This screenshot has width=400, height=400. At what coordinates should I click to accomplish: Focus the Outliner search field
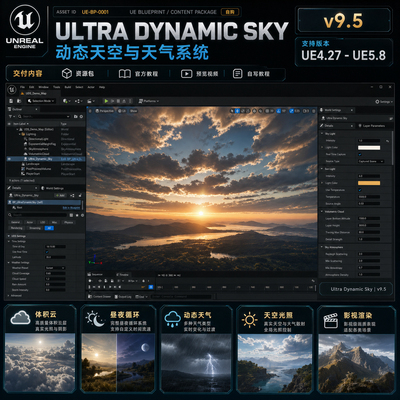(45, 116)
